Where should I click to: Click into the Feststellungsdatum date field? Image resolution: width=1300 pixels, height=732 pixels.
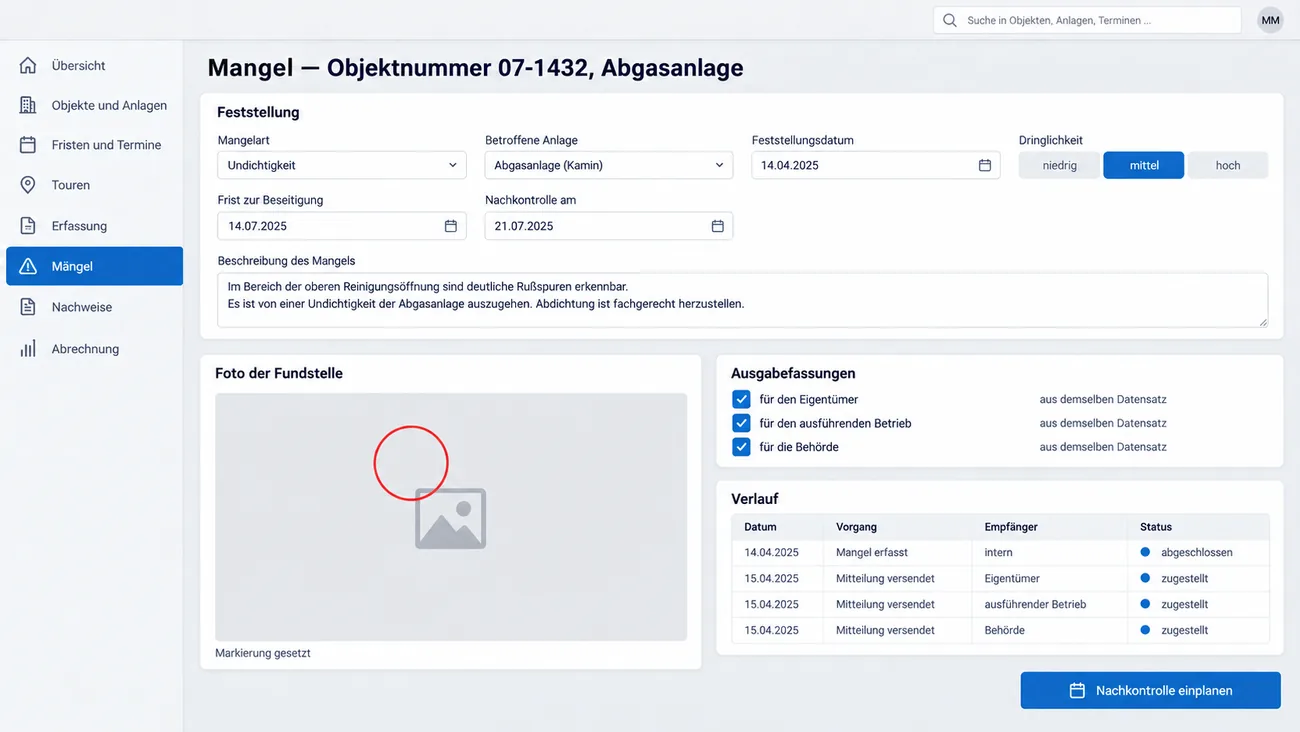pos(876,165)
